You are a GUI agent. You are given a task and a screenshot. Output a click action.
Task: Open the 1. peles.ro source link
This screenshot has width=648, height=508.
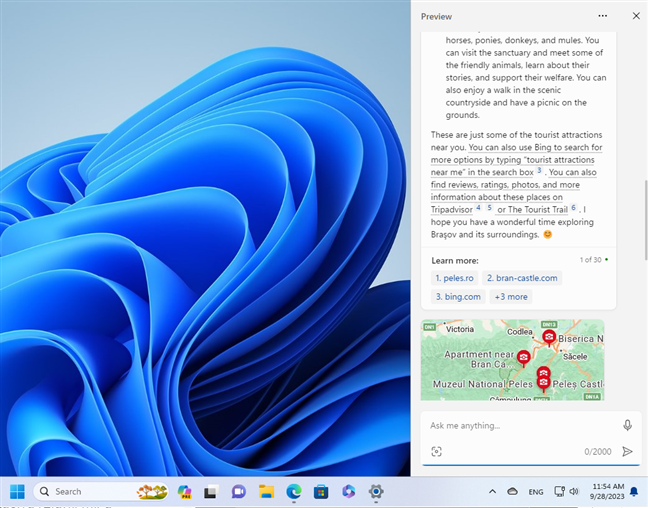454,278
